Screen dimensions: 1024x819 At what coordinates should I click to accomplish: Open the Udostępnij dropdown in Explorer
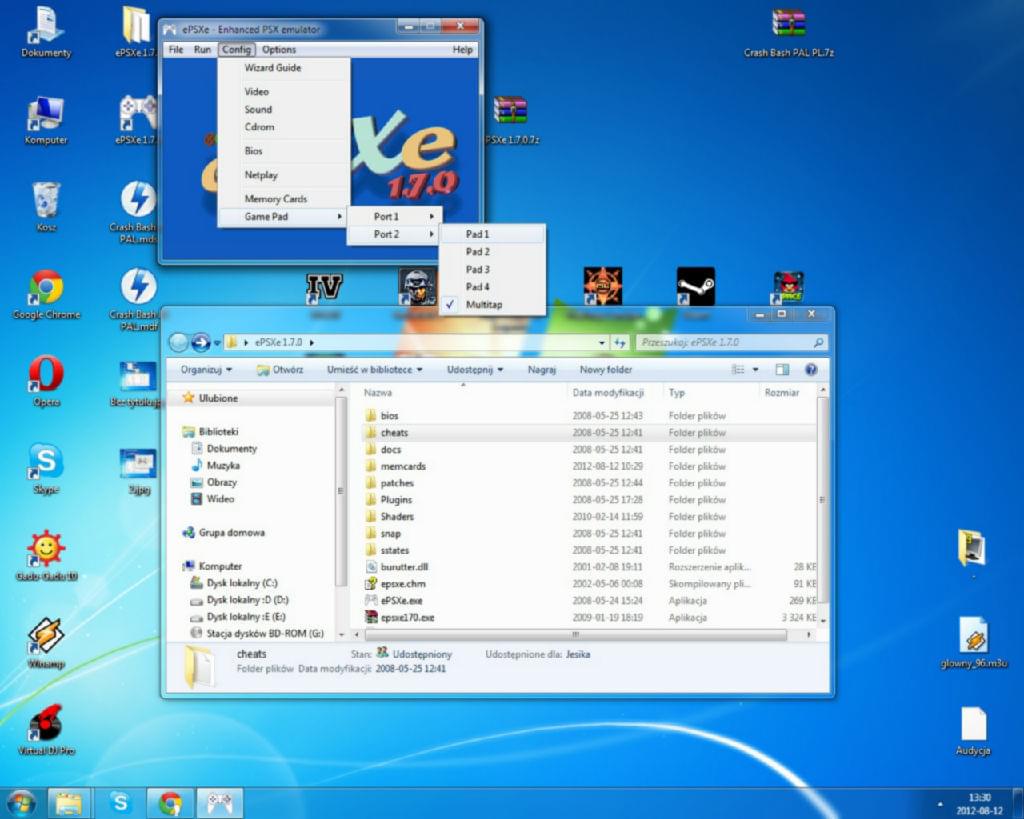475,370
